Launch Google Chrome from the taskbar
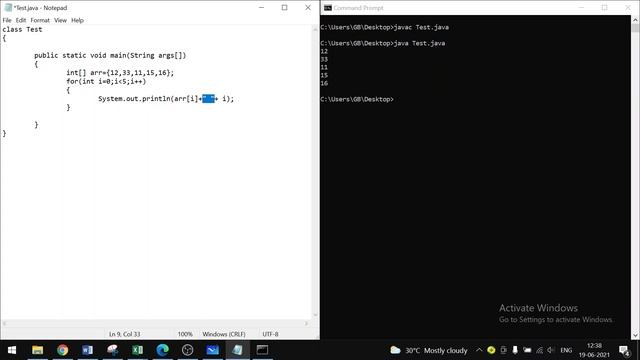 click(x=62, y=350)
